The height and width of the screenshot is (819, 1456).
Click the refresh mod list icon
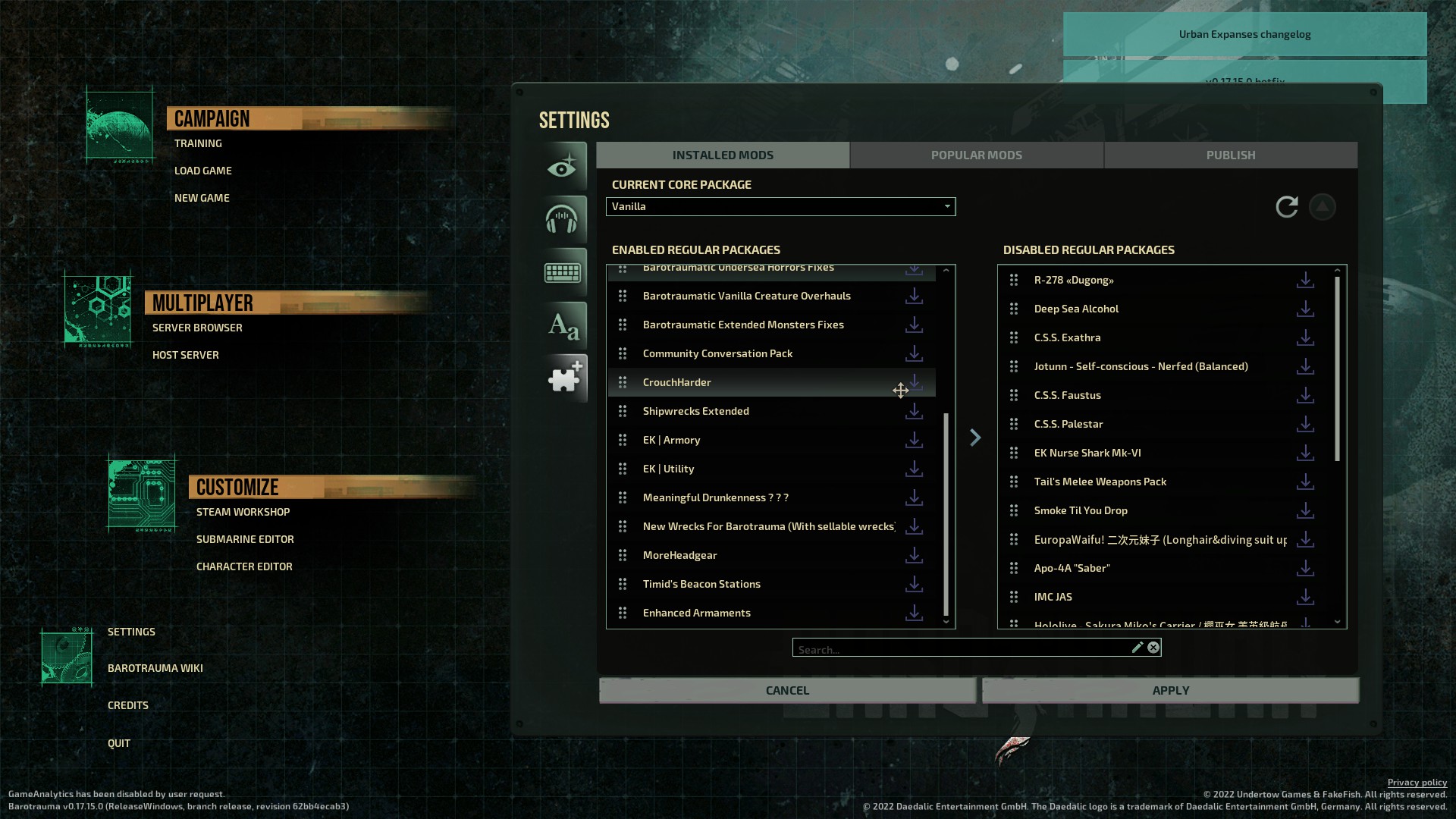[1286, 206]
